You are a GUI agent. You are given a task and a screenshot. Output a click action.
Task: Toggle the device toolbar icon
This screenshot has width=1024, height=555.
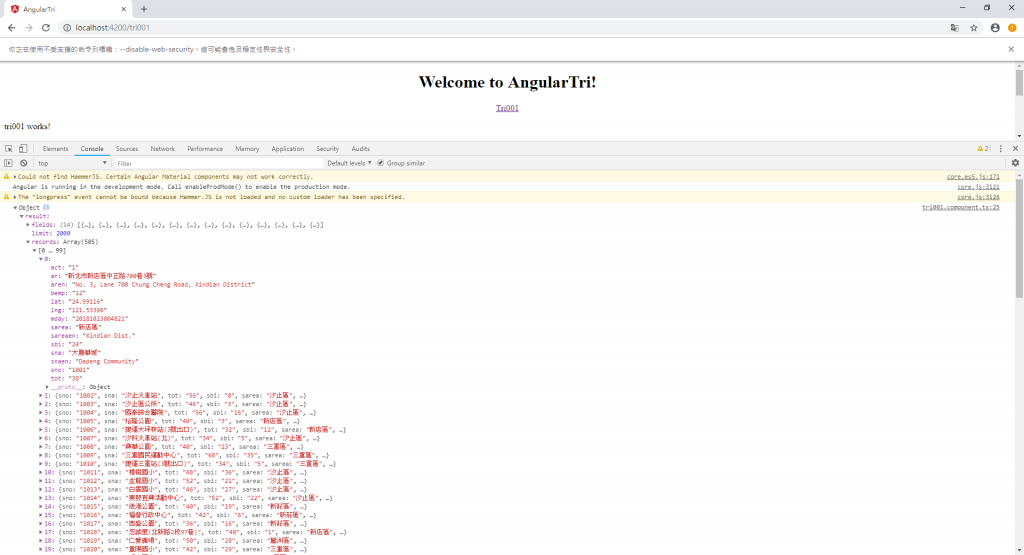(x=23, y=149)
